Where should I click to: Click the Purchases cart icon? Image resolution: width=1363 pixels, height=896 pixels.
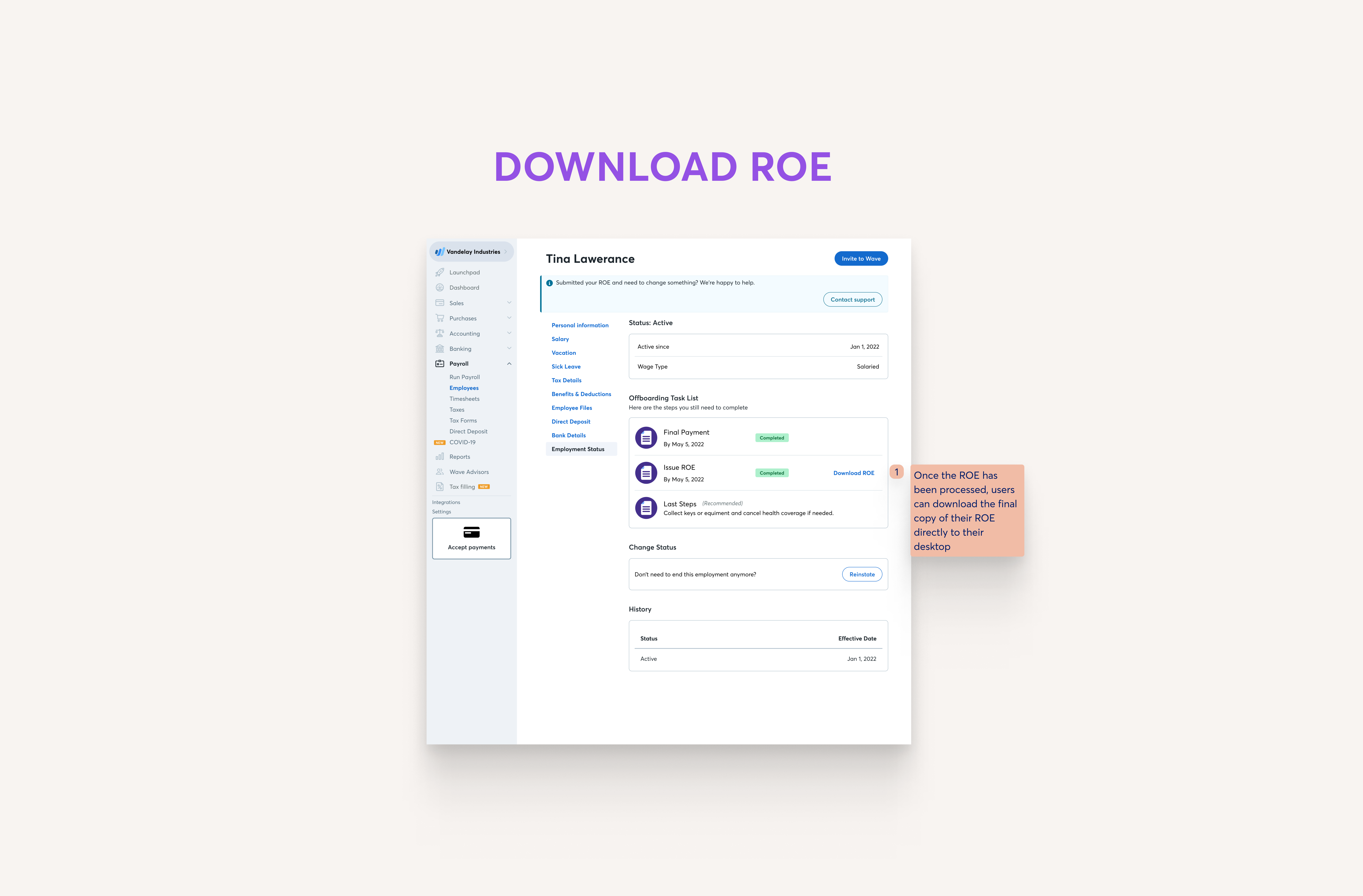[x=440, y=318]
